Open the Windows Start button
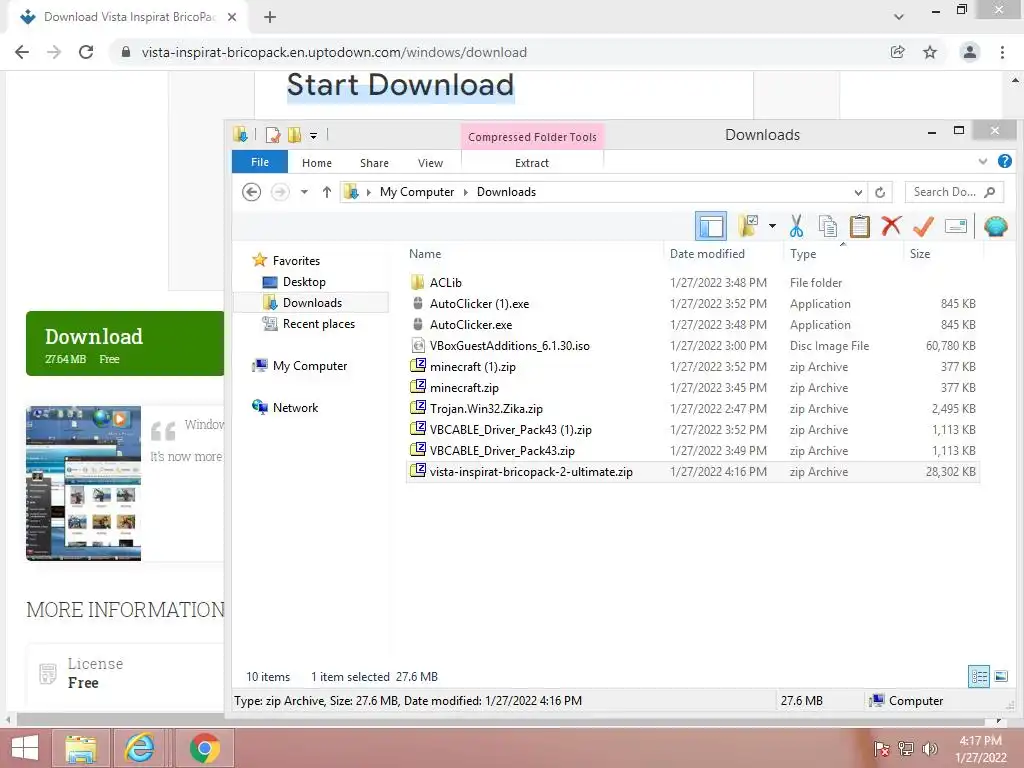The height and width of the screenshot is (768, 1024). (25, 748)
